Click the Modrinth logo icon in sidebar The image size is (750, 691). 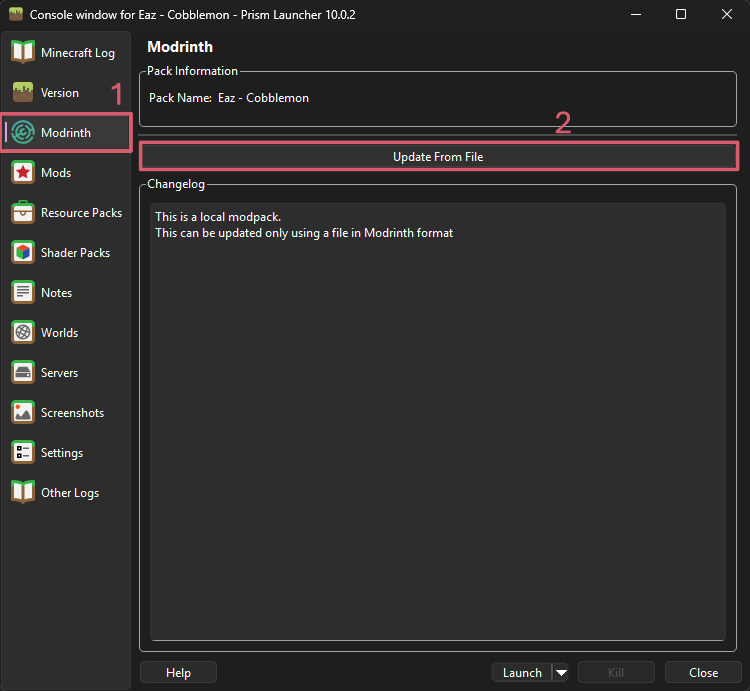(23, 133)
